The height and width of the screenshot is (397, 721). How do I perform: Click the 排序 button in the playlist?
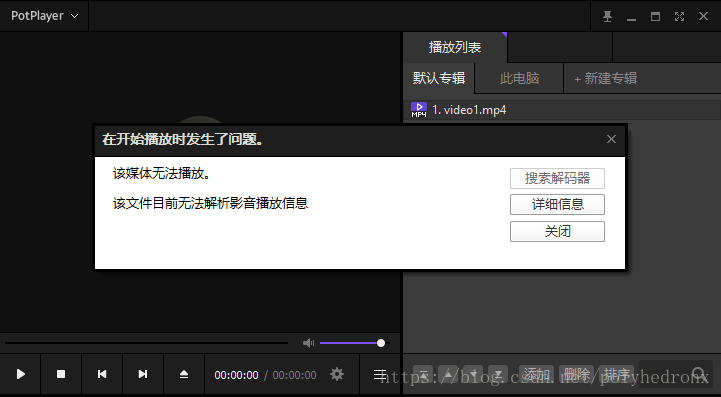617,374
